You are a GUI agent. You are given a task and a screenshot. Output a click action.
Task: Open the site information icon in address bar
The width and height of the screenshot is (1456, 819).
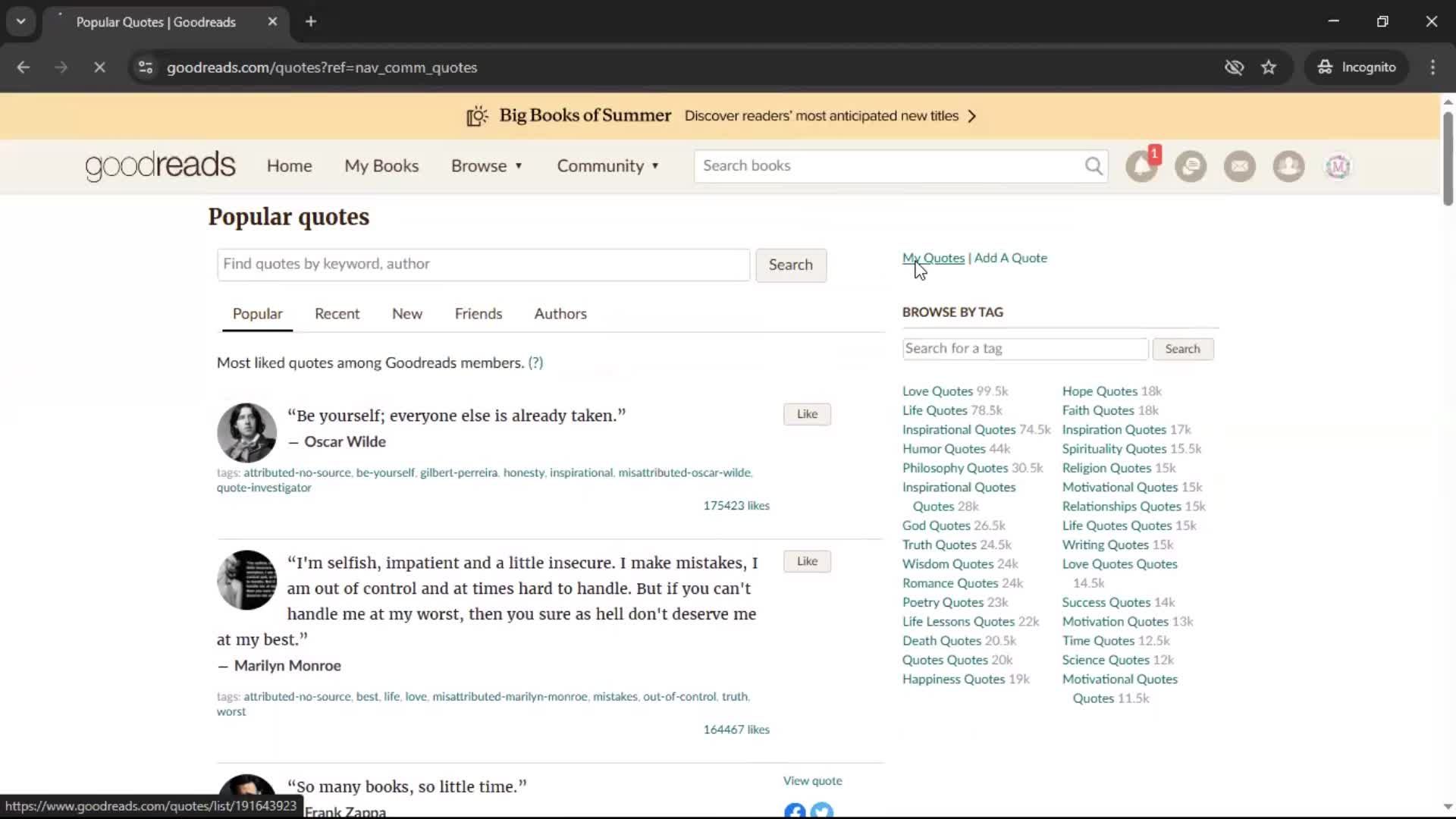(x=146, y=67)
